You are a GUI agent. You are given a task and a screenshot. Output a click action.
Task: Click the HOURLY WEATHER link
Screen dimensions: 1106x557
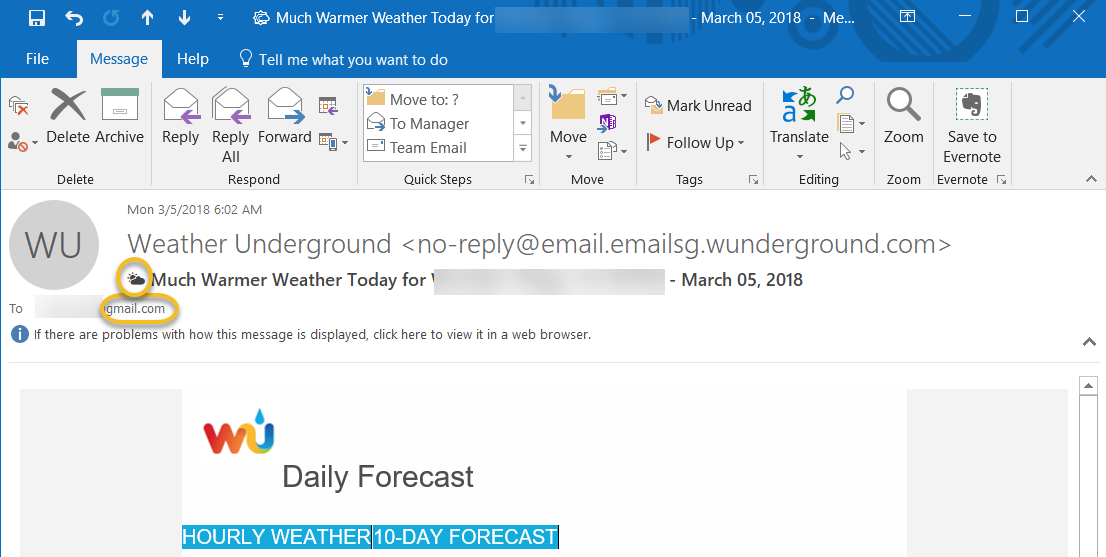pyautogui.click(x=276, y=537)
